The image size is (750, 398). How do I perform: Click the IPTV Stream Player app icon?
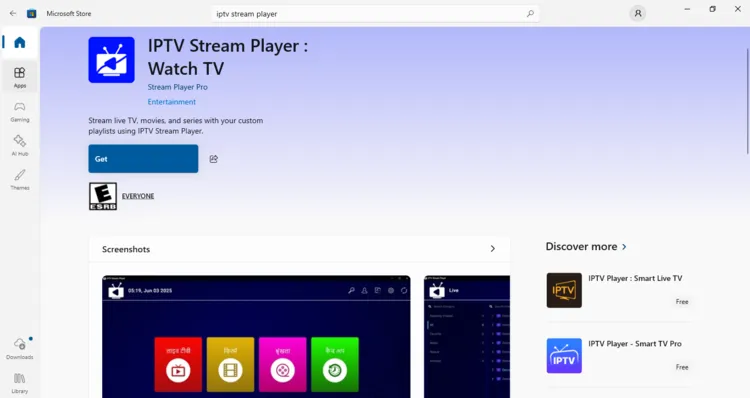(111, 60)
